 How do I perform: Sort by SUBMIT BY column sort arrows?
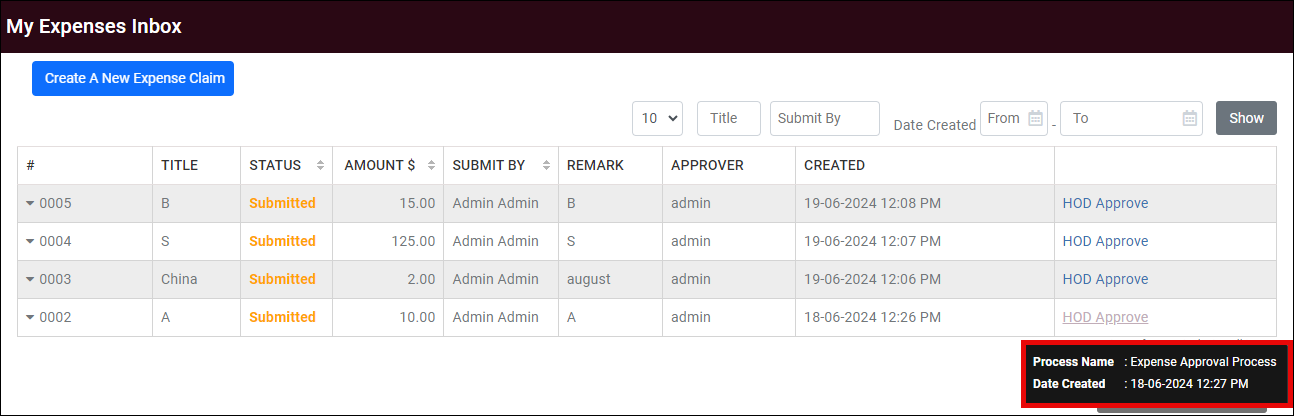pos(546,165)
